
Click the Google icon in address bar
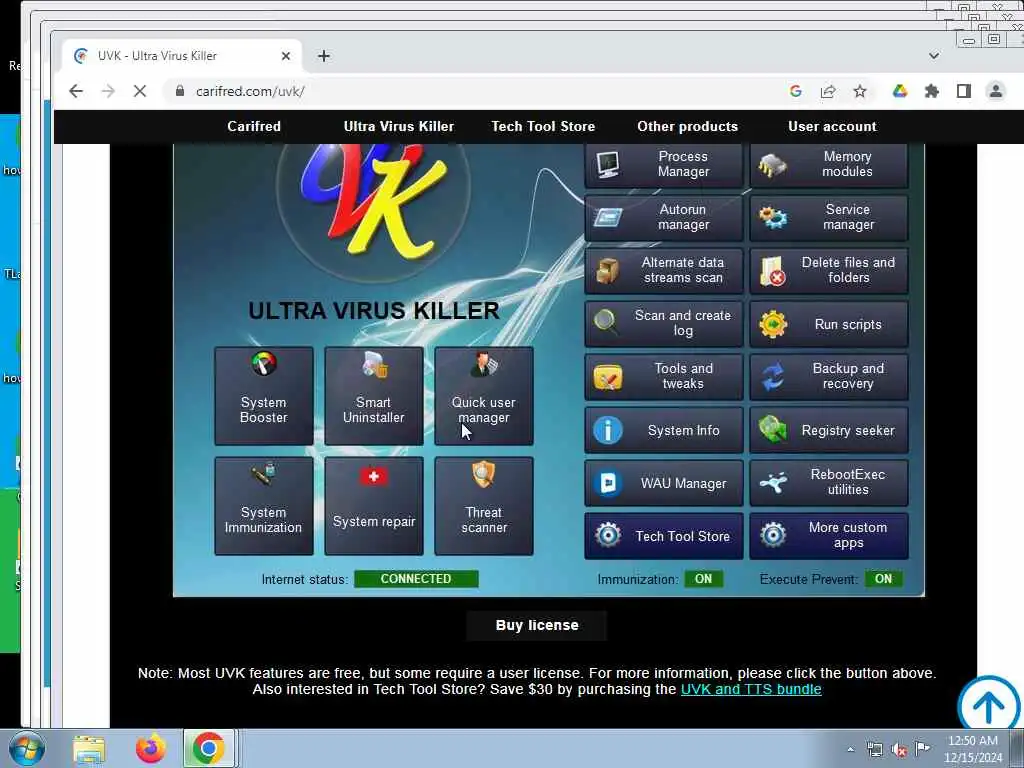click(x=795, y=91)
